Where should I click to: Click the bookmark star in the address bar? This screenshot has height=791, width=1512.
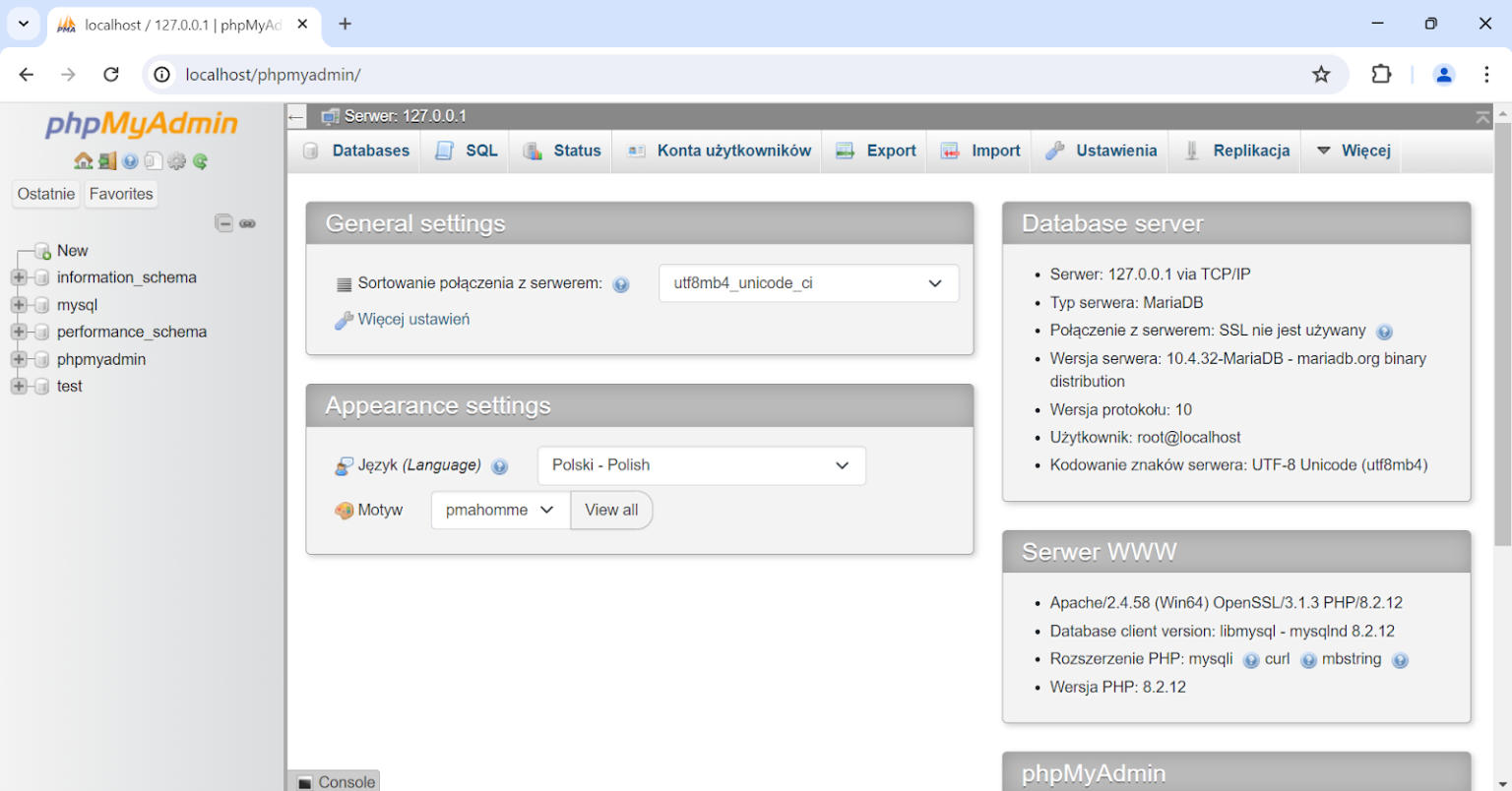click(1320, 74)
